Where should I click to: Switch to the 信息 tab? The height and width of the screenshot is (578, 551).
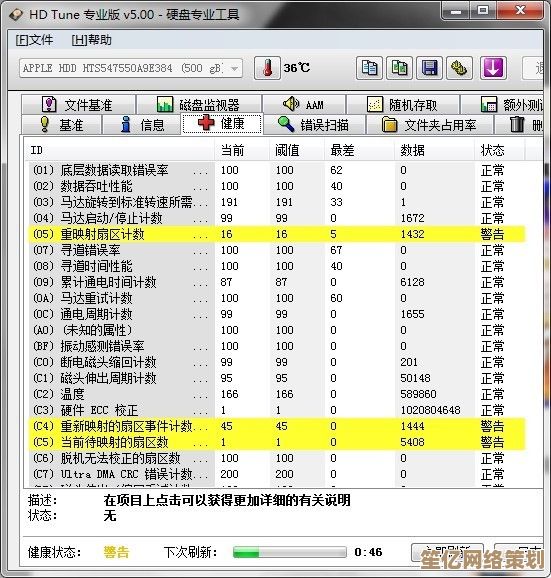(x=142, y=125)
